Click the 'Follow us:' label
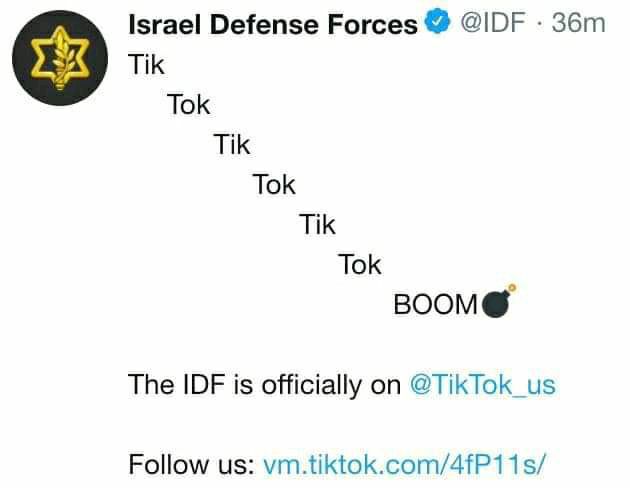Screen dimensions: 630x488 tap(192, 464)
